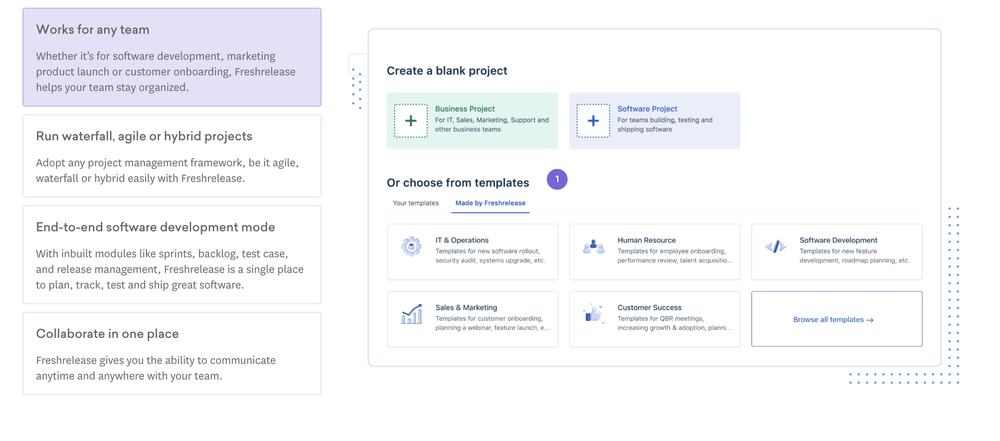Click the Customer Success thumbs-up icon
The height and width of the screenshot is (441, 1000).
(592, 313)
